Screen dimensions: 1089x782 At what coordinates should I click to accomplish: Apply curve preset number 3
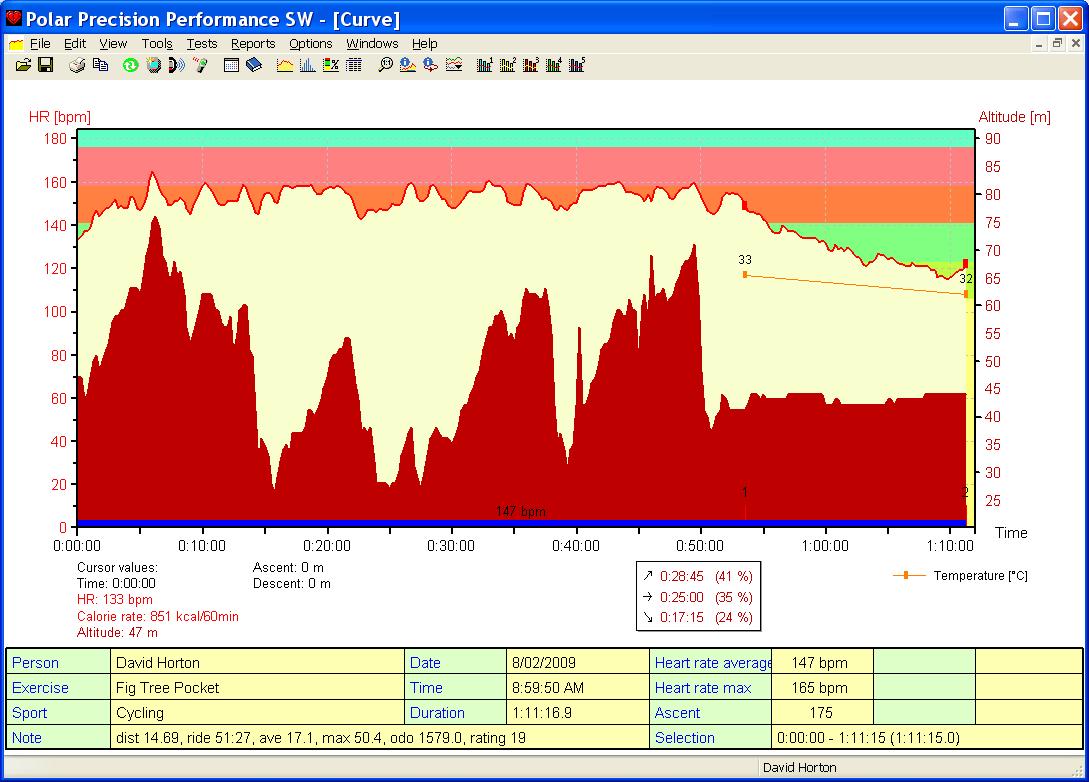[x=531, y=64]
